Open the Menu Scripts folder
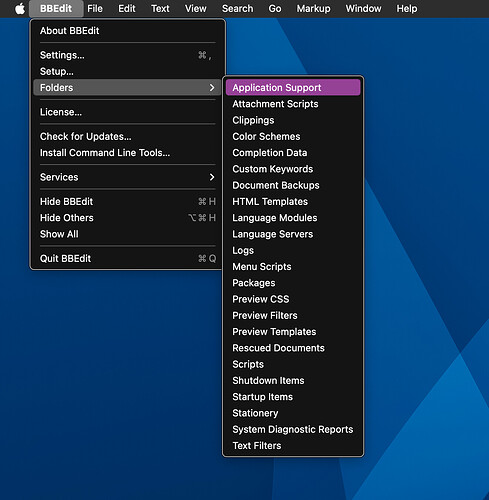 tap(293, 267)
